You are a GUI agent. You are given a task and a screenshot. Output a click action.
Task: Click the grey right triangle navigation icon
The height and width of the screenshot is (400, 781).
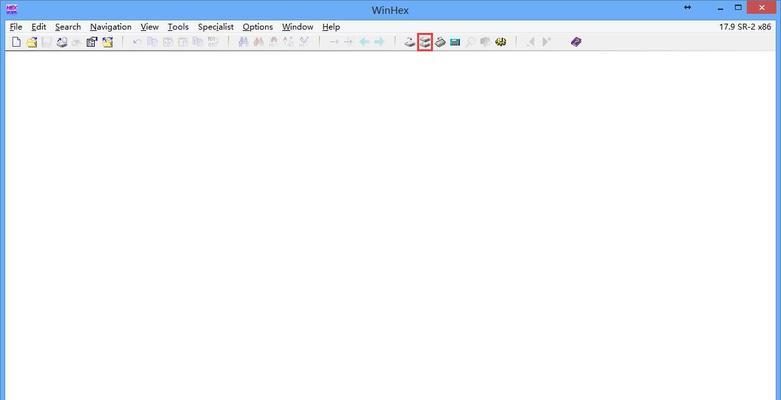(546, 42)
